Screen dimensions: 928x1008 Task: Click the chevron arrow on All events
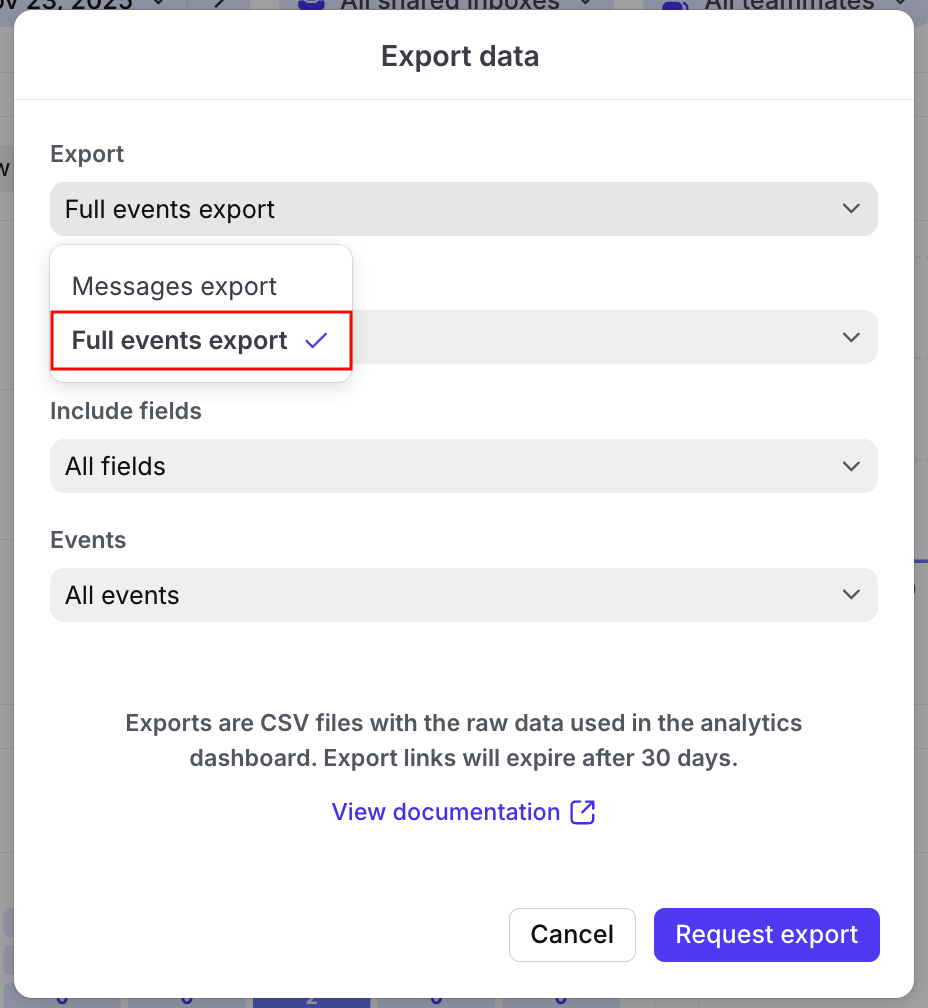[851, 595]
